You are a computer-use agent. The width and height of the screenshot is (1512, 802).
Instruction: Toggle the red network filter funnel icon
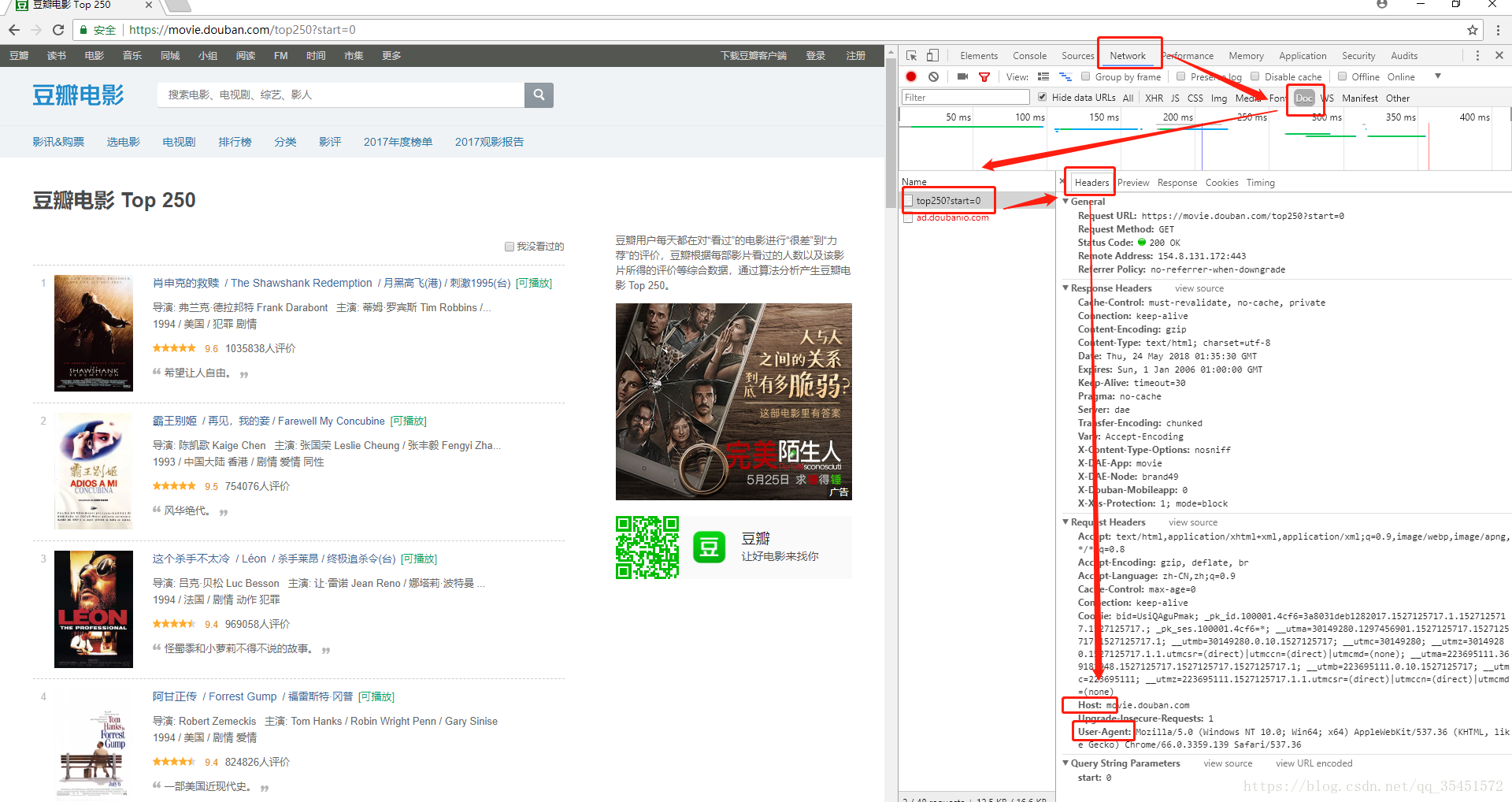(x=984, y=76)
